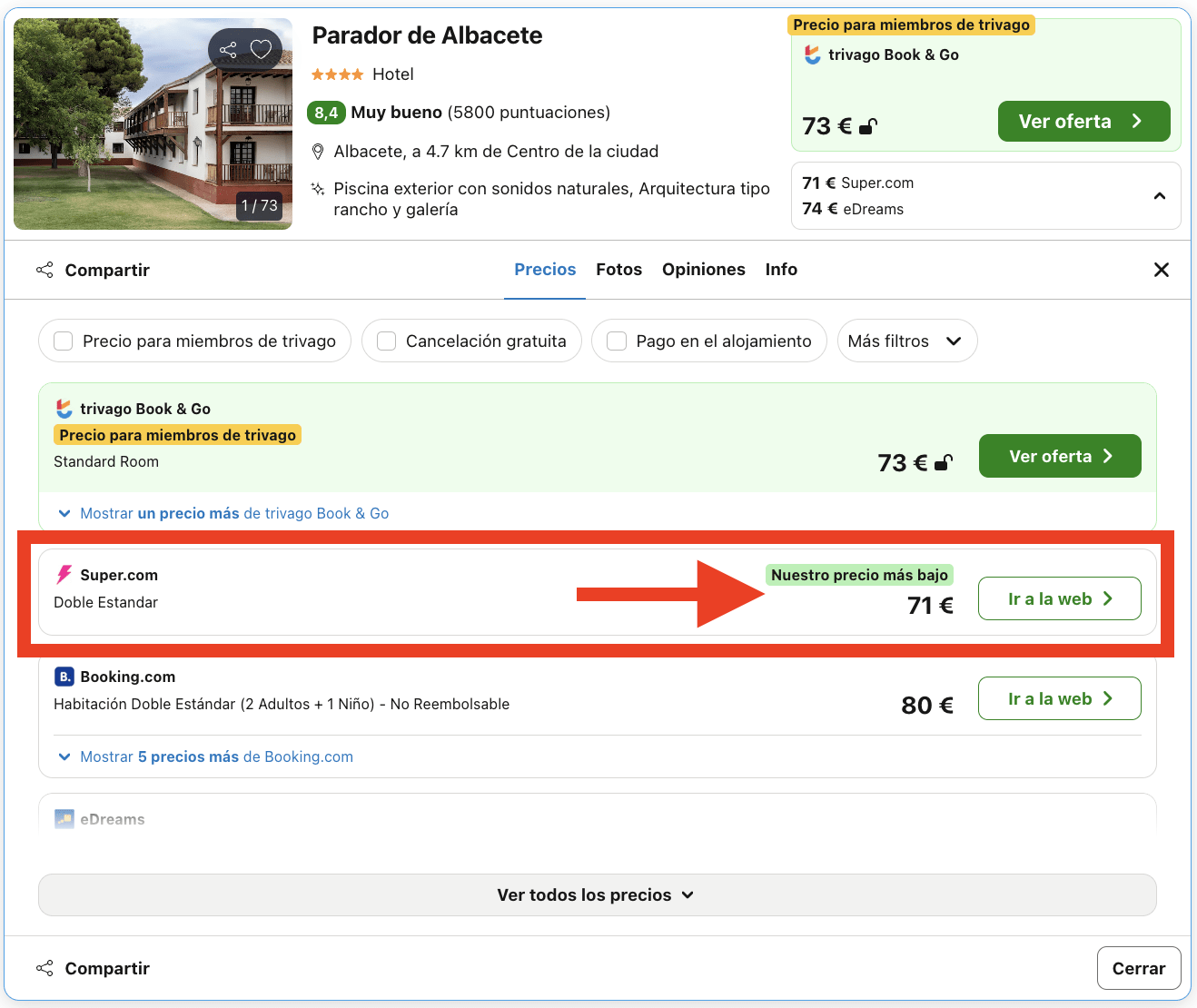Image resolution: width=1197 pixels, height=1008 pixels.
Task: Collapse the Super.com and eDreams price summary
Action: point(1159,196)
